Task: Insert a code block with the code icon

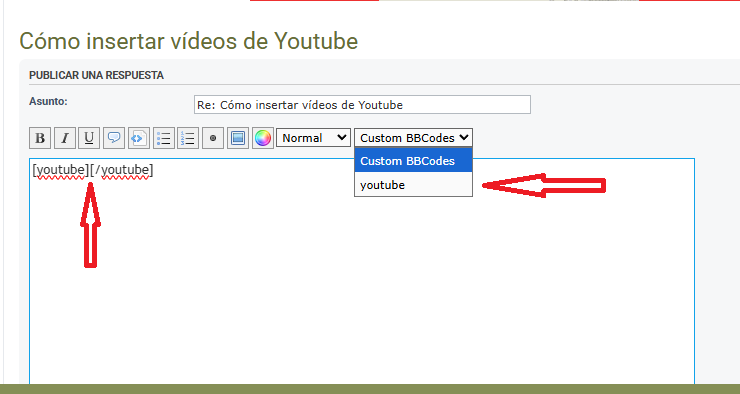Action: [139, 138]
